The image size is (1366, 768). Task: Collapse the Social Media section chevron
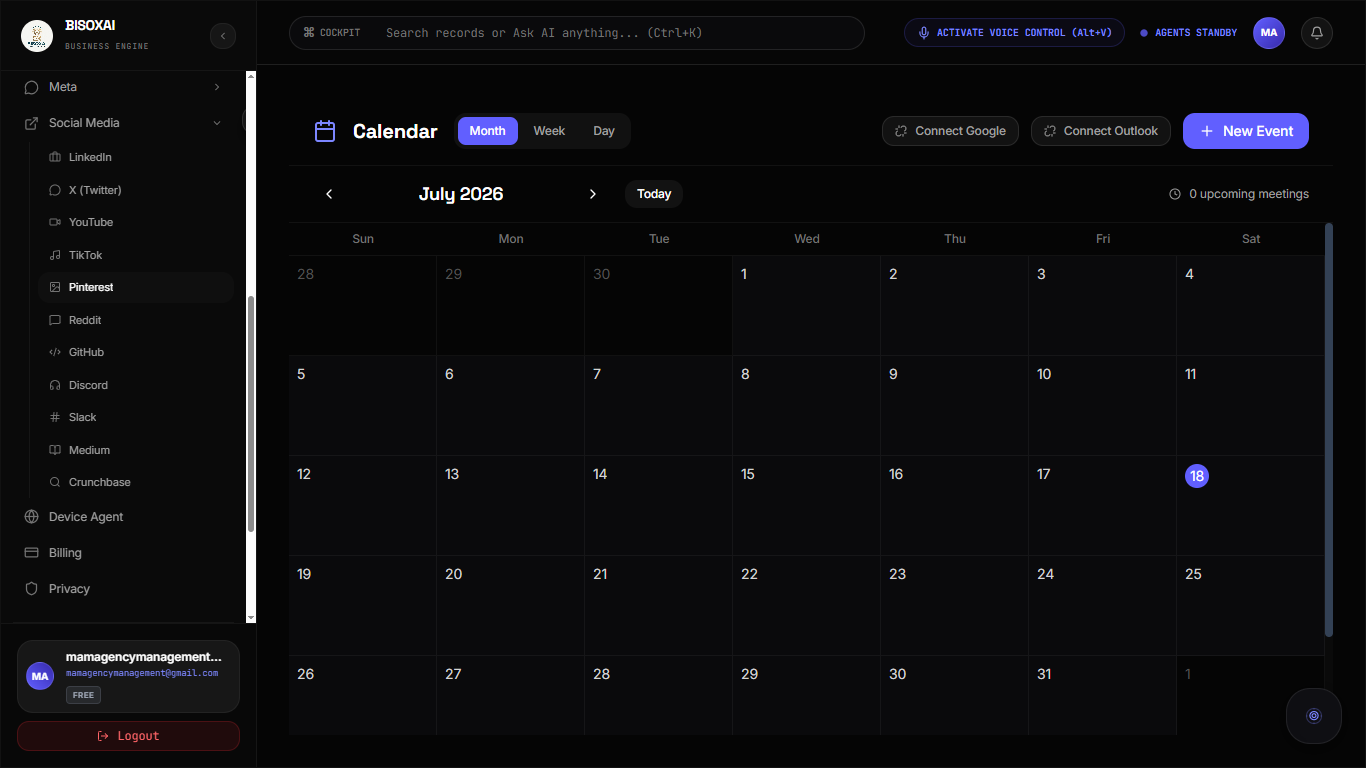pyautogui.click(x=217, y=123)
